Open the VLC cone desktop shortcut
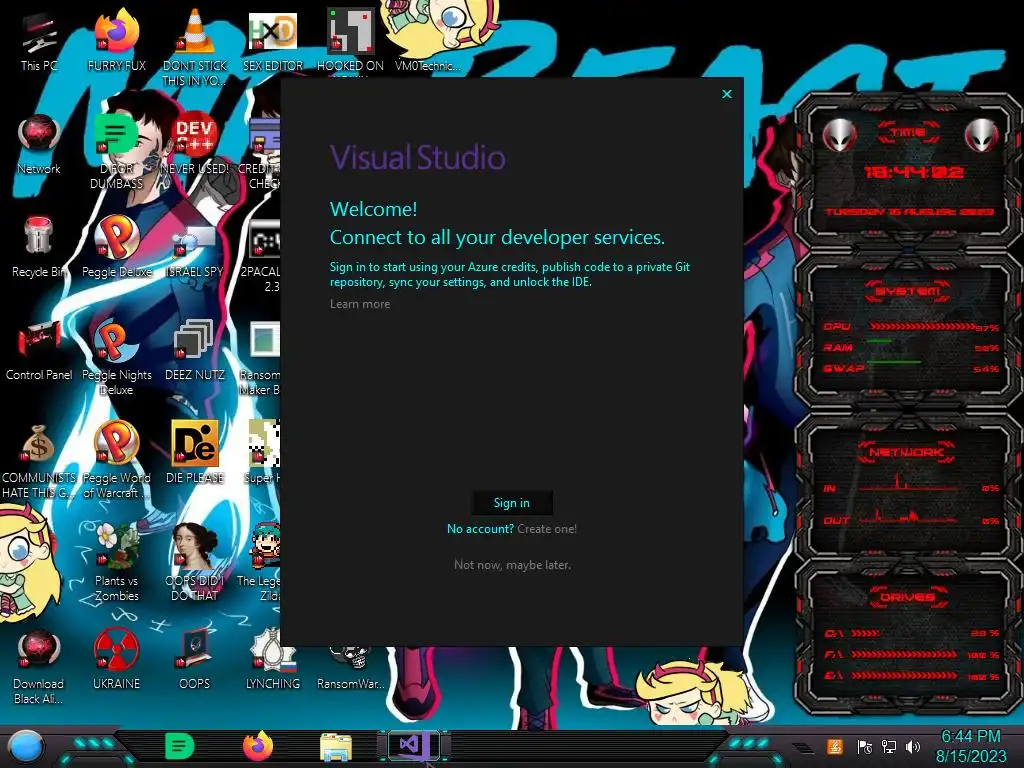Image resolution: width=1024 pixels, height=768 pixels. (x=195, y=48)
